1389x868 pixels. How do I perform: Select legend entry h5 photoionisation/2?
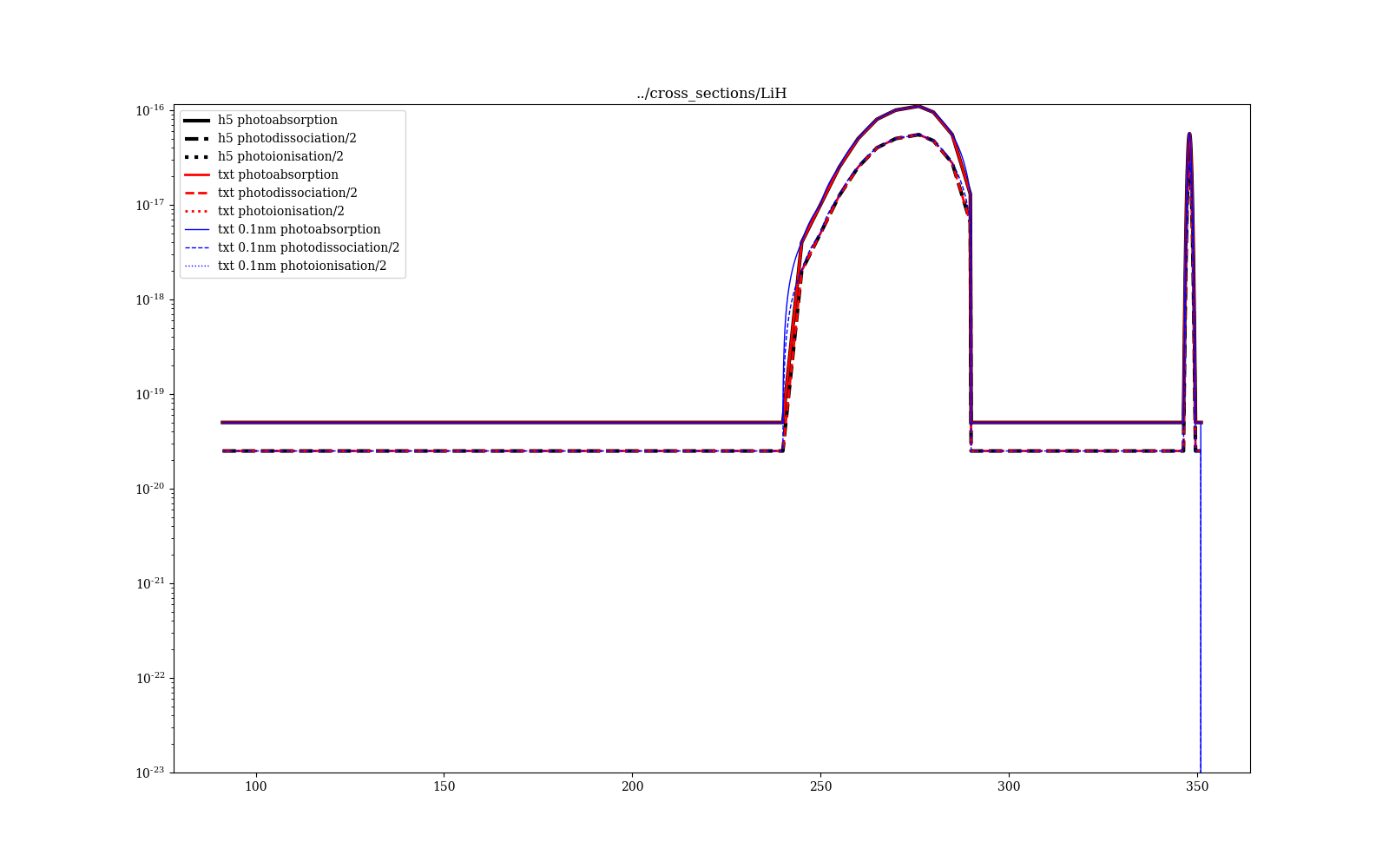(263, 156)
